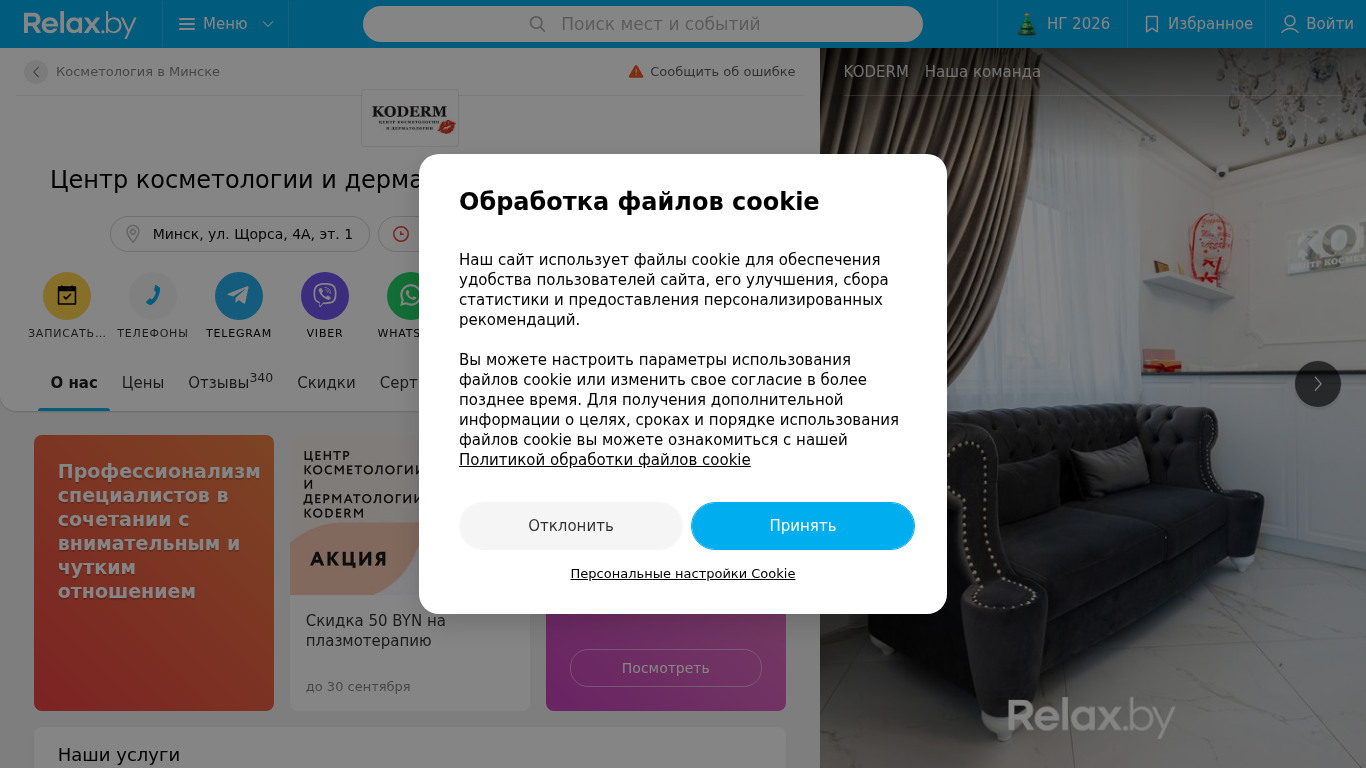This screenshot has width=1366, height=768.
Task: Click address Минск, ул. Щорса, 4А
Action: pos(240,234)
